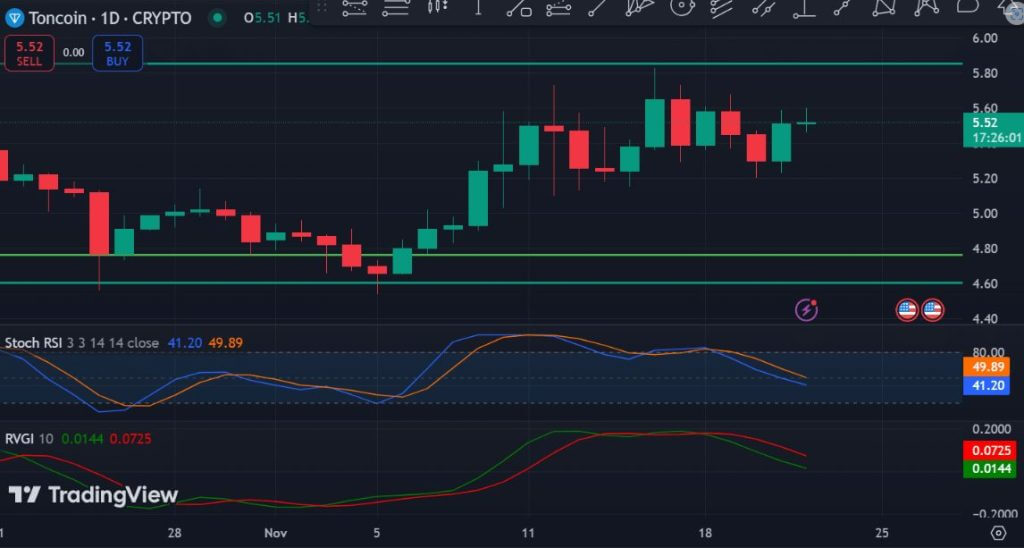1024x548 pixels.
Task: Select the line-with-rectangle drawing tool
Action: click(520, 7)
